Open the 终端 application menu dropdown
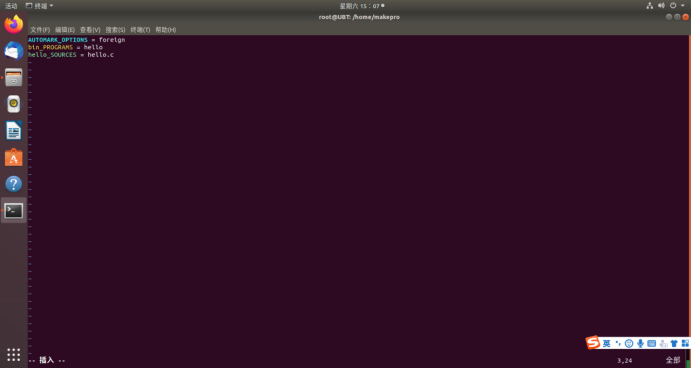The image size is (691, 368). [x=40, y=6]
